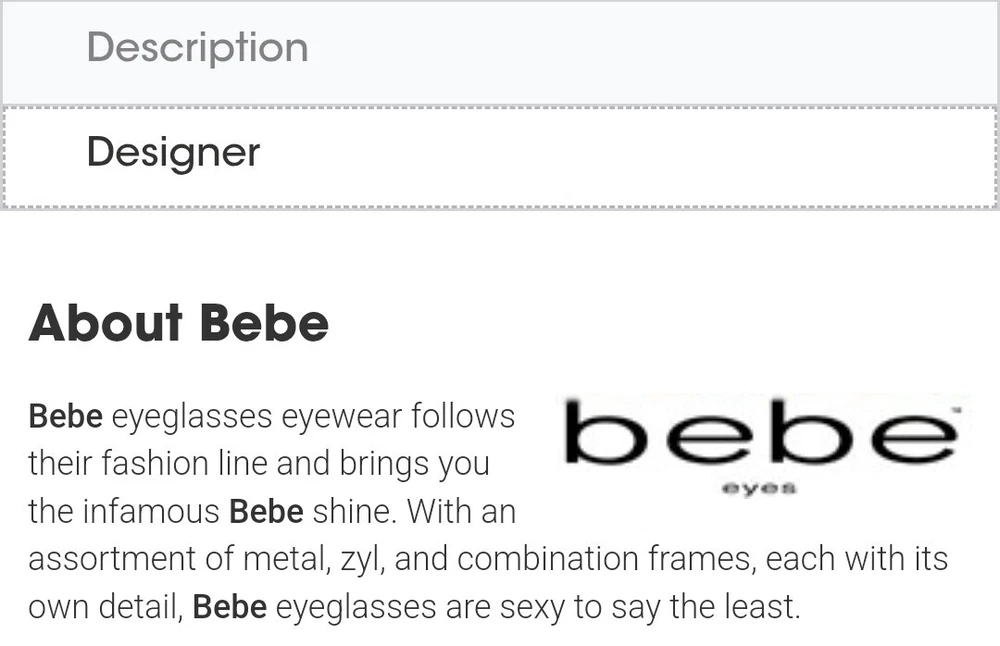Select the Designer tab

coord(173,153)
